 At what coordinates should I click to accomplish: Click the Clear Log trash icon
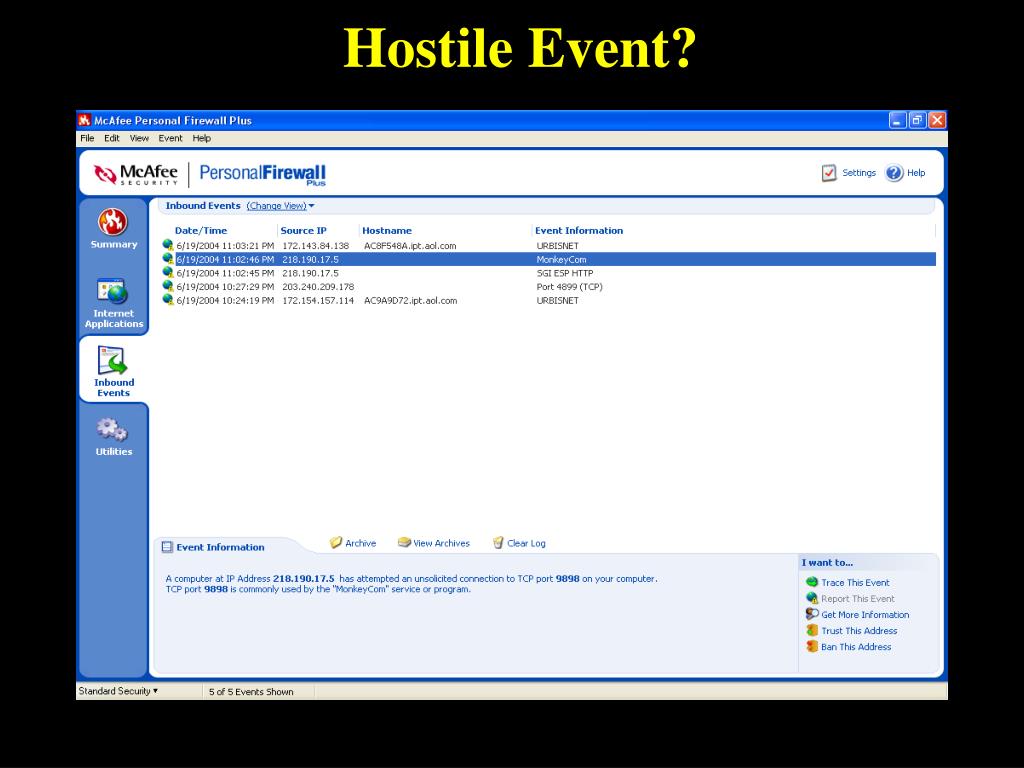[x=498, y=543]
